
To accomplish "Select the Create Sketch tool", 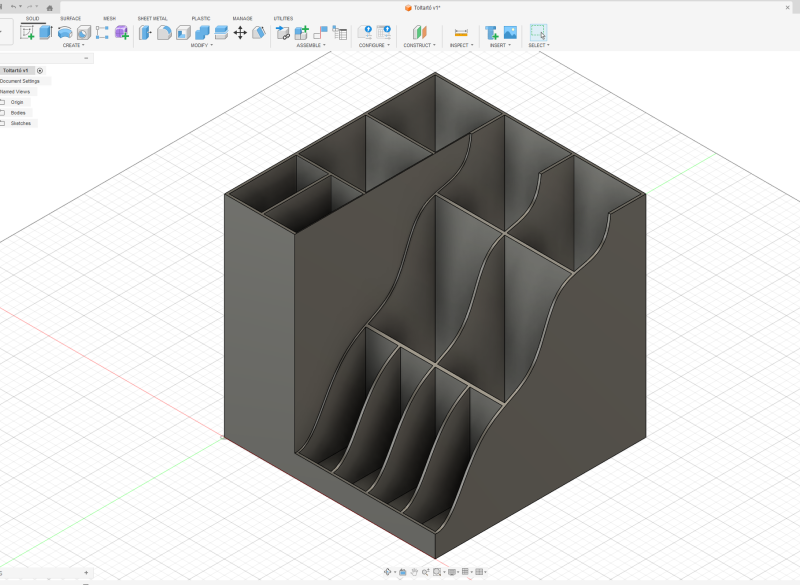I will click(27, 32).
